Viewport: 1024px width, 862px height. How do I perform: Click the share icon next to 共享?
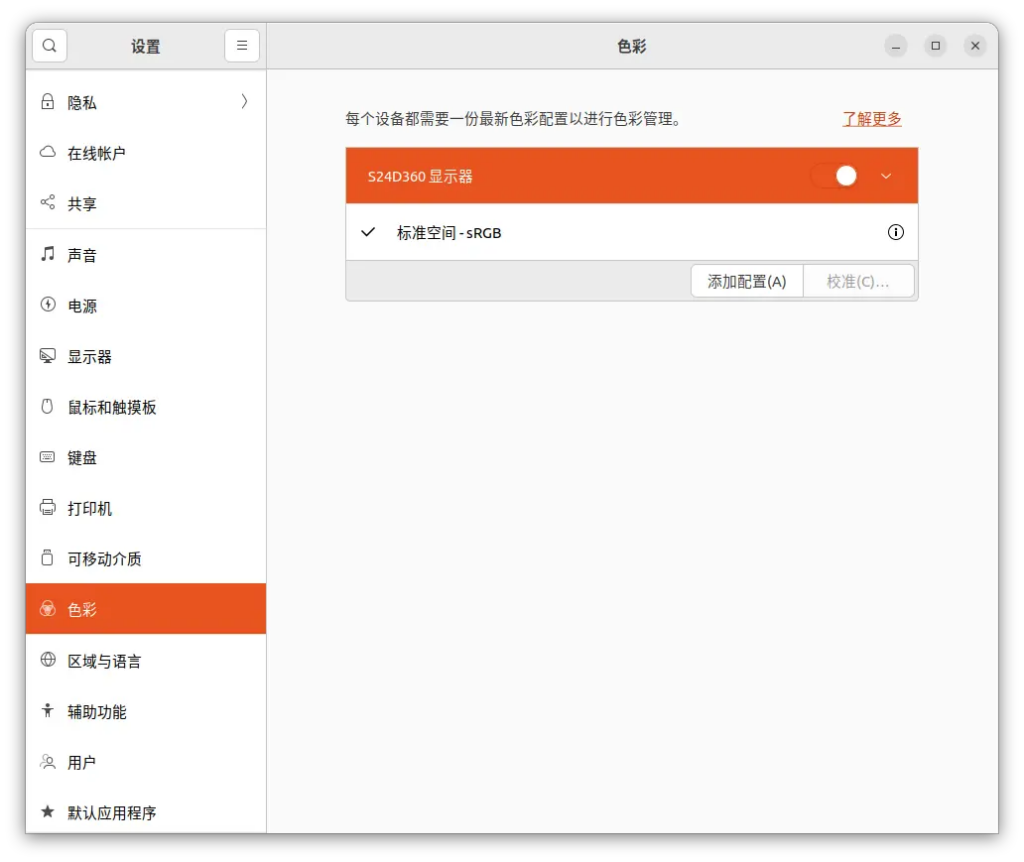click(x=47, y=203)
